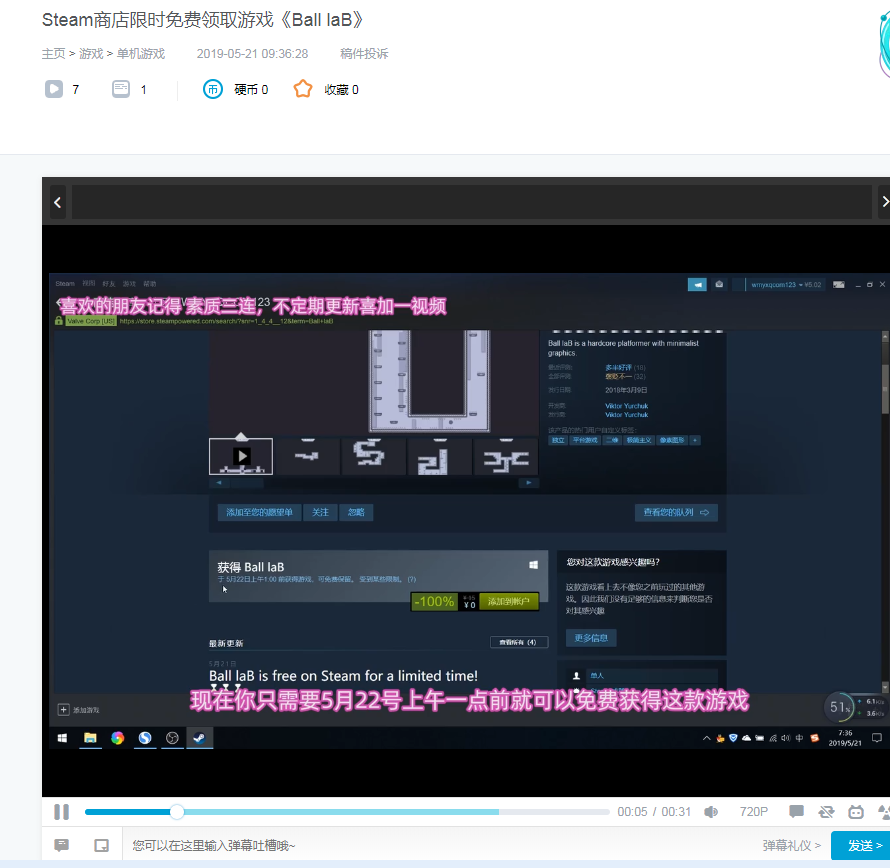Click the tray overflow caret in the video's taskbar
Viewport: 890px width, 868px height.
706,738
